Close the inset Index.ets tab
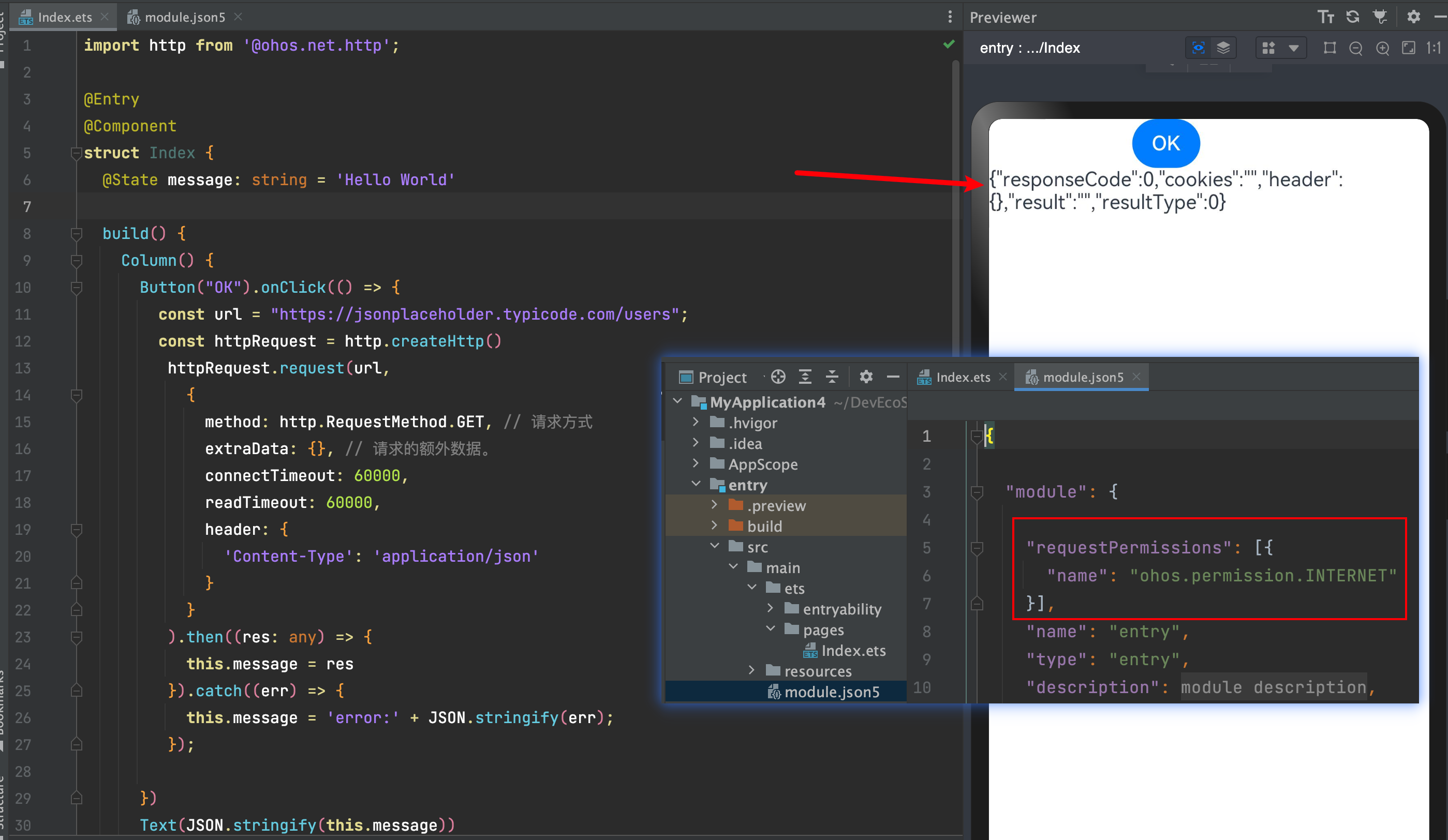This screenshot has height=840, width=1448. pyautogui.click(x=1003, y=377)
